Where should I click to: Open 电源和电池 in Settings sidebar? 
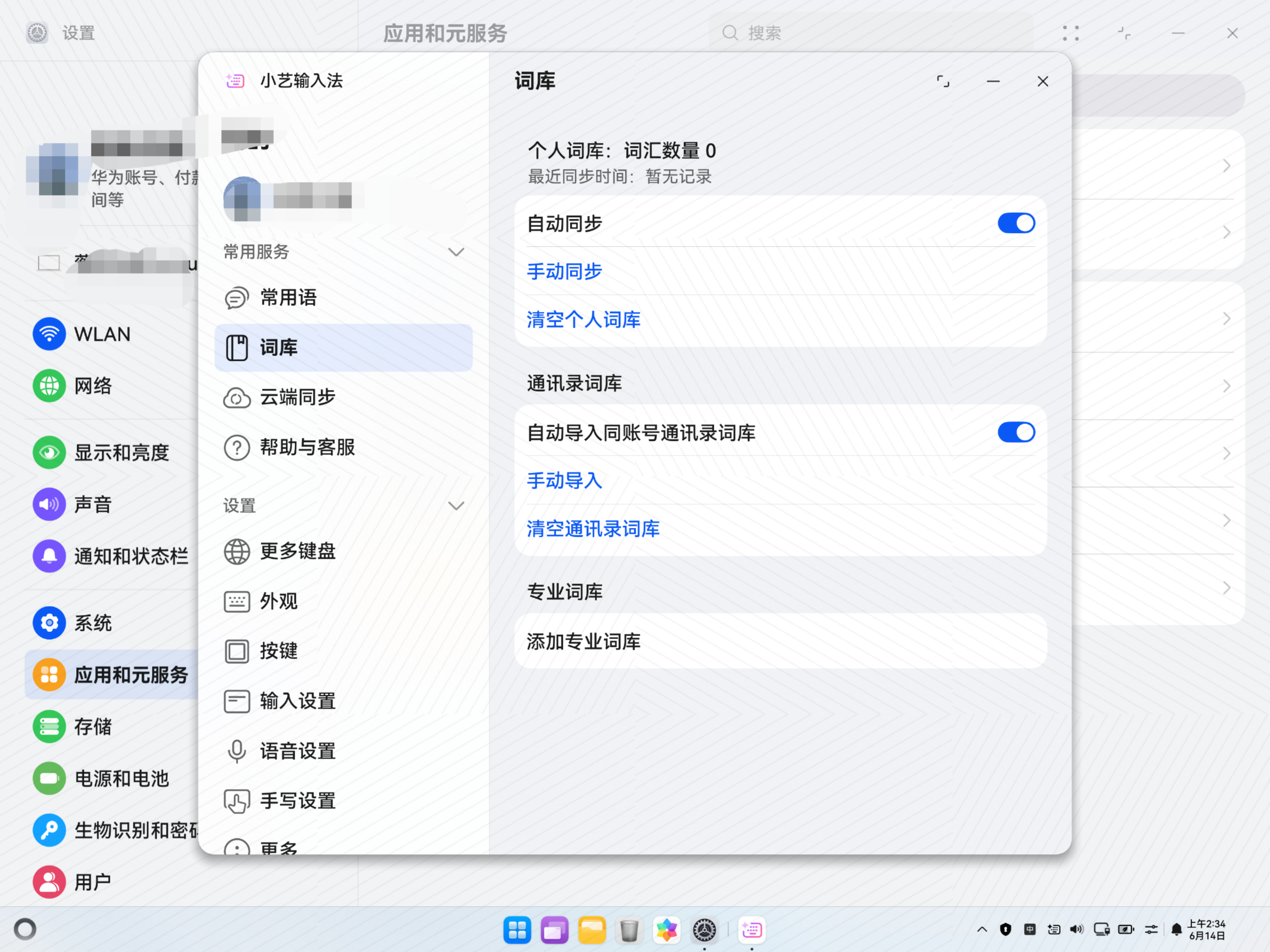112,779
